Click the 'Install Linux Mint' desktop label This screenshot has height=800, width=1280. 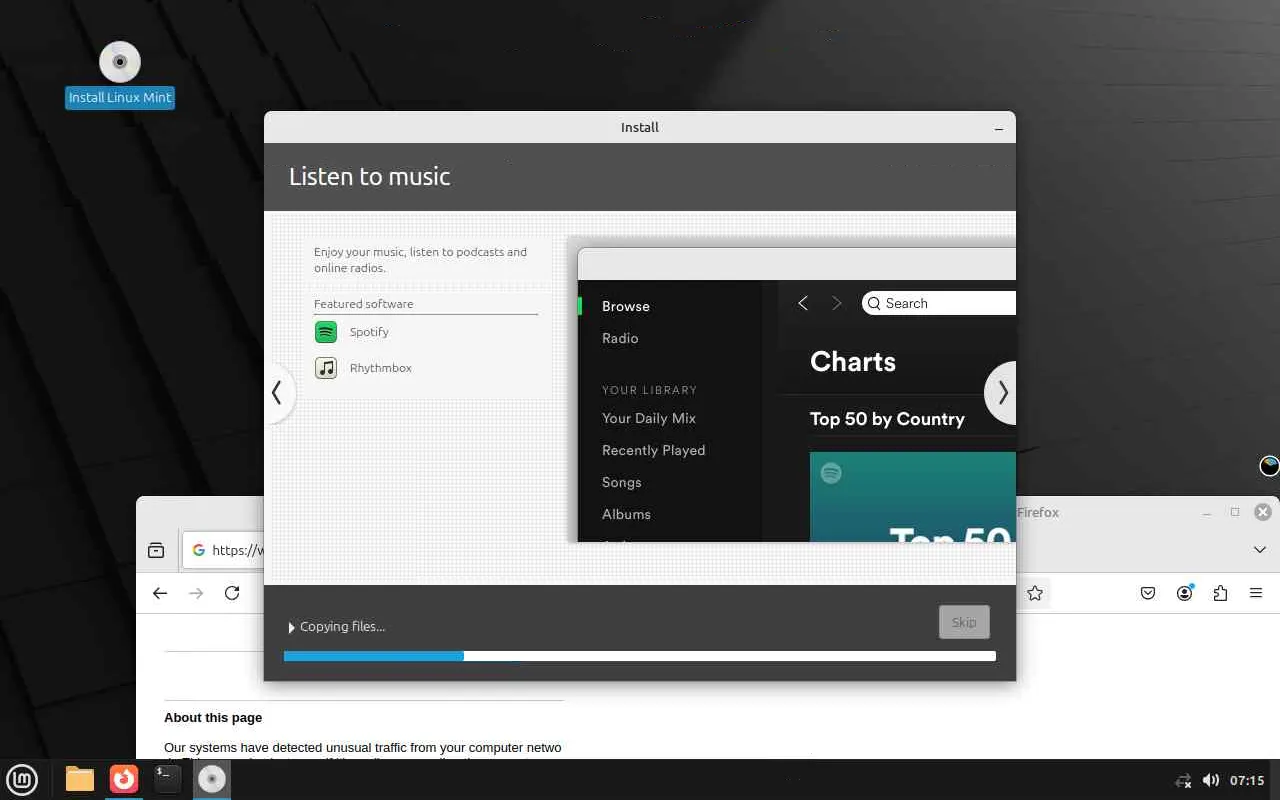(120, 97)
